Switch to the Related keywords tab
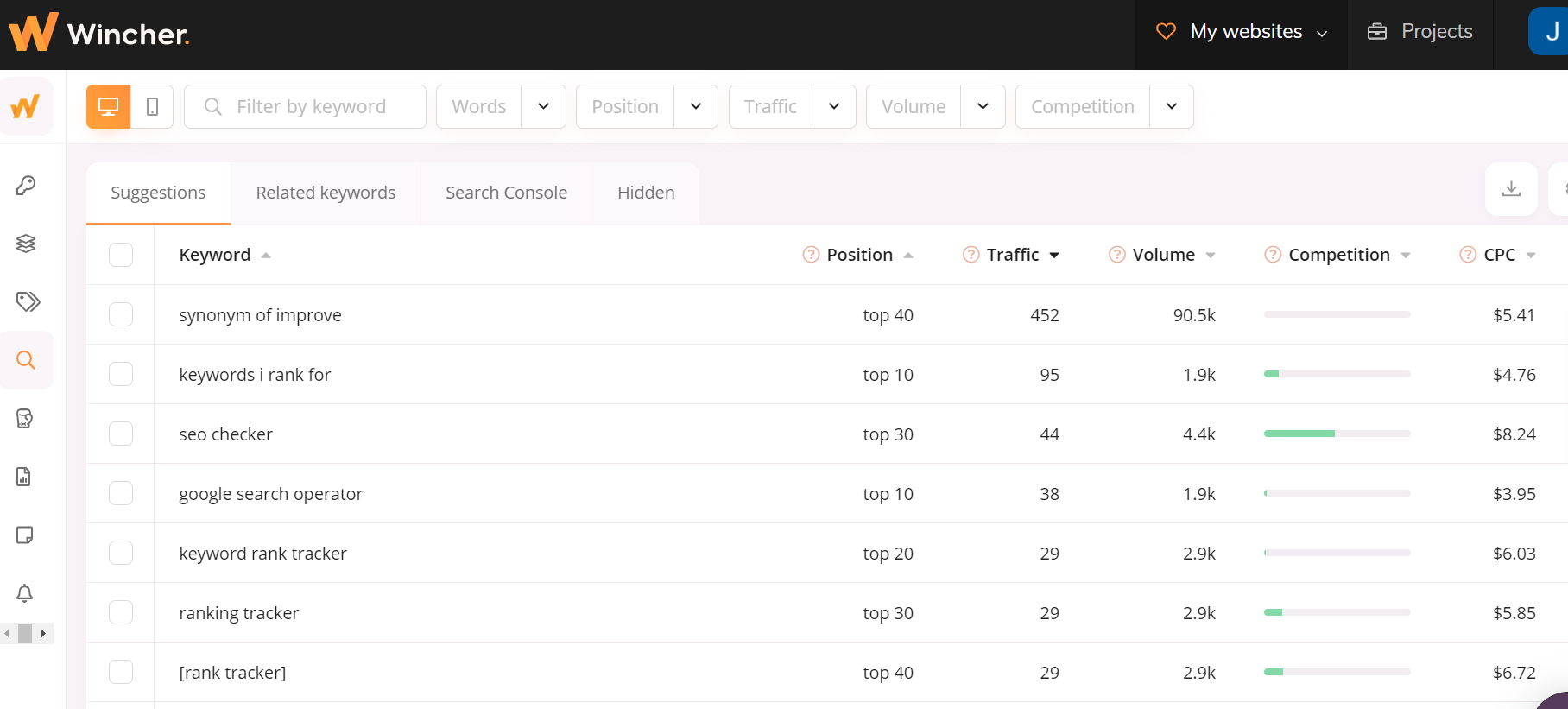 tap(326, 193)
